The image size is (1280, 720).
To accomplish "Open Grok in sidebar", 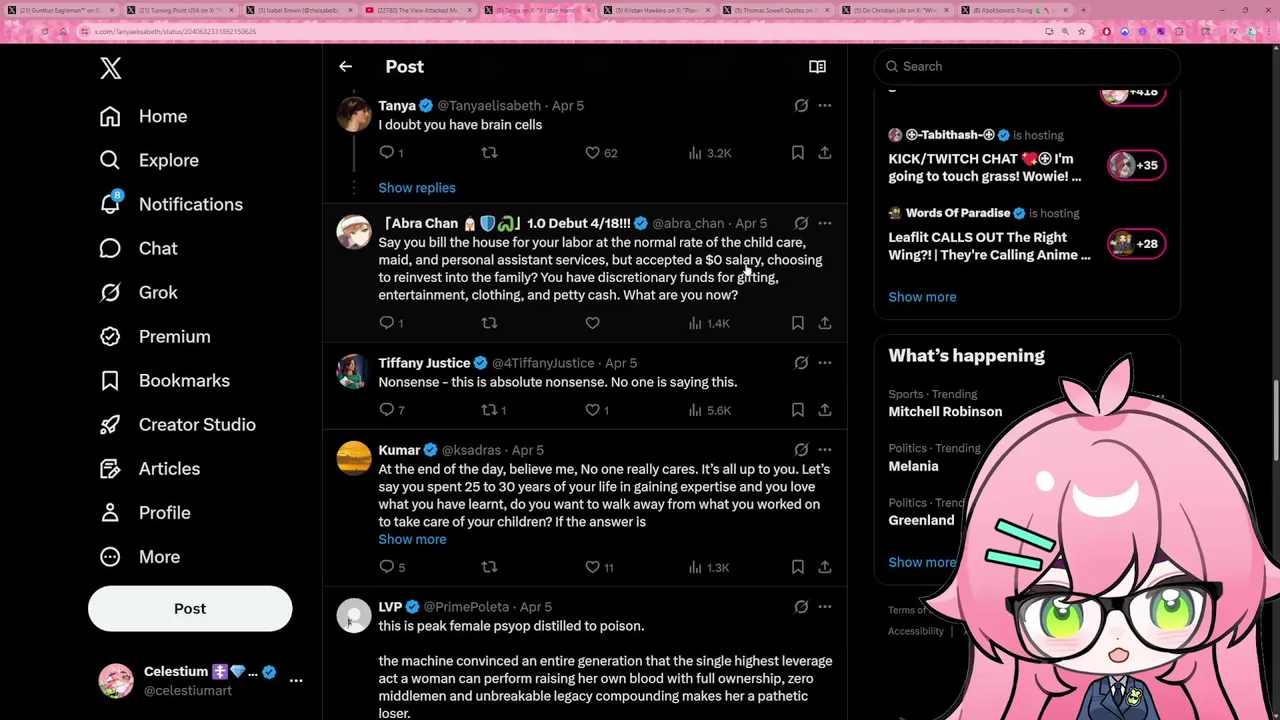I will [x=138, y=292].
